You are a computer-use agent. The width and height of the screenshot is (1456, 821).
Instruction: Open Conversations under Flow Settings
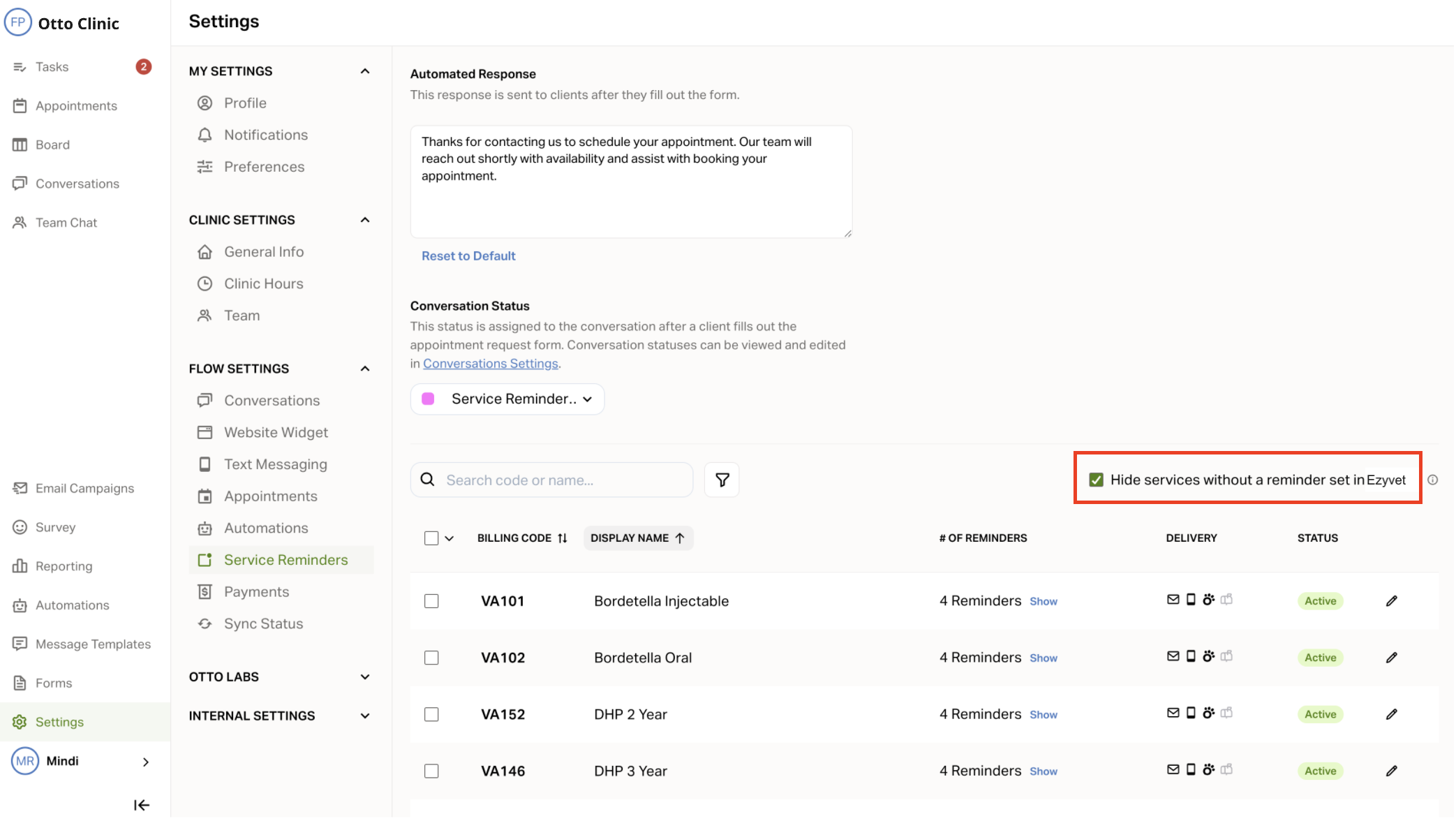[272, 401]
